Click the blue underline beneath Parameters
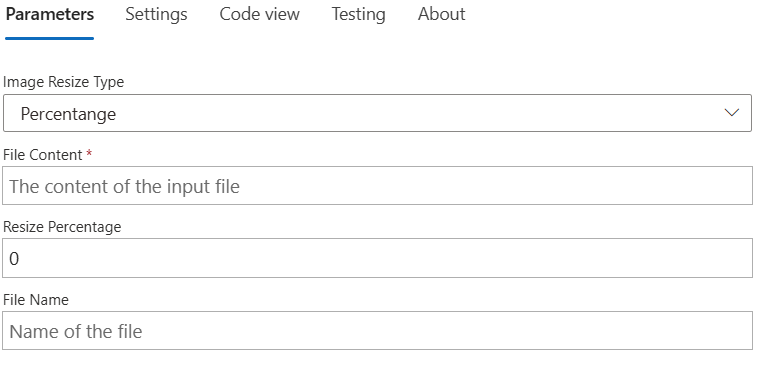This screenshot has height=367, width=764. (50, 38)
